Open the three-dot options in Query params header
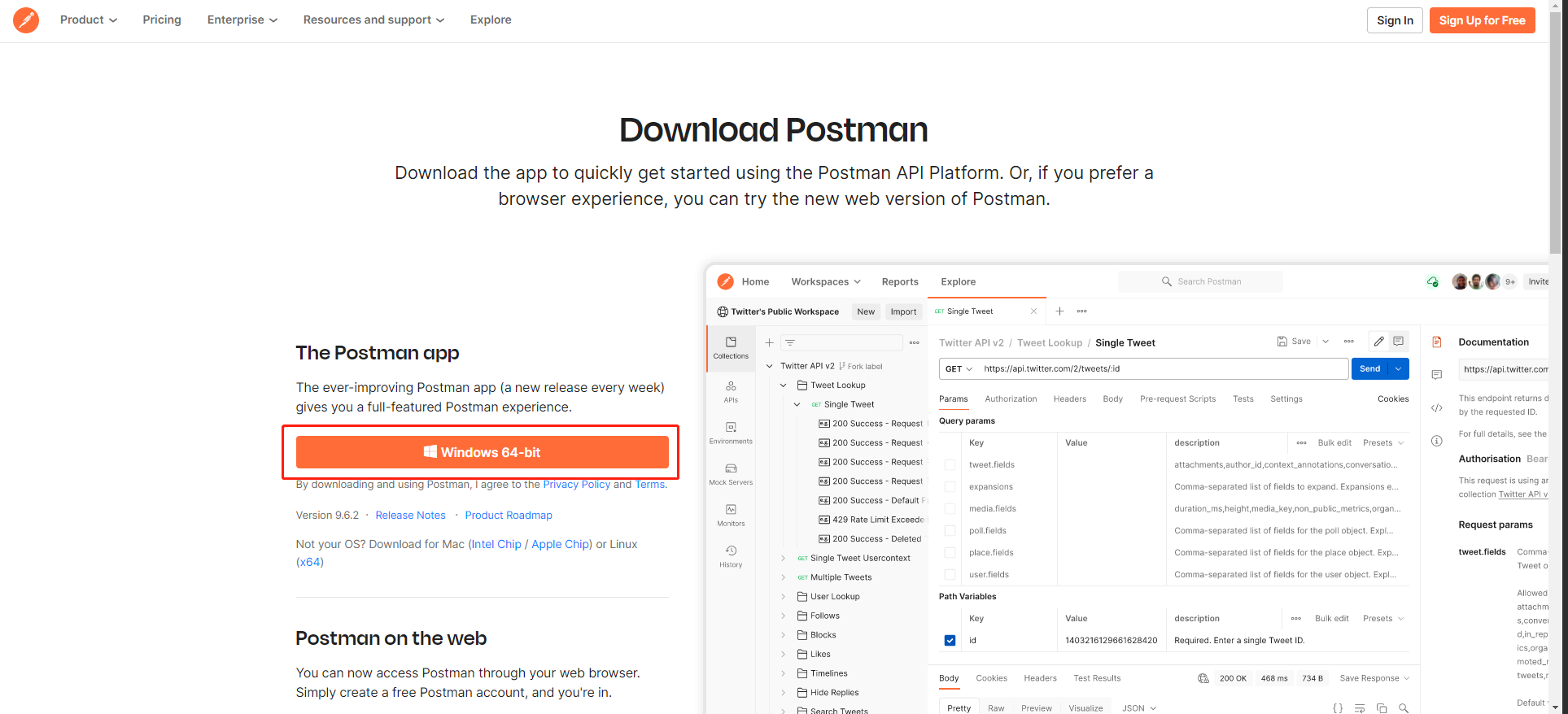The image size is (1568, 714). point(1301,443)
